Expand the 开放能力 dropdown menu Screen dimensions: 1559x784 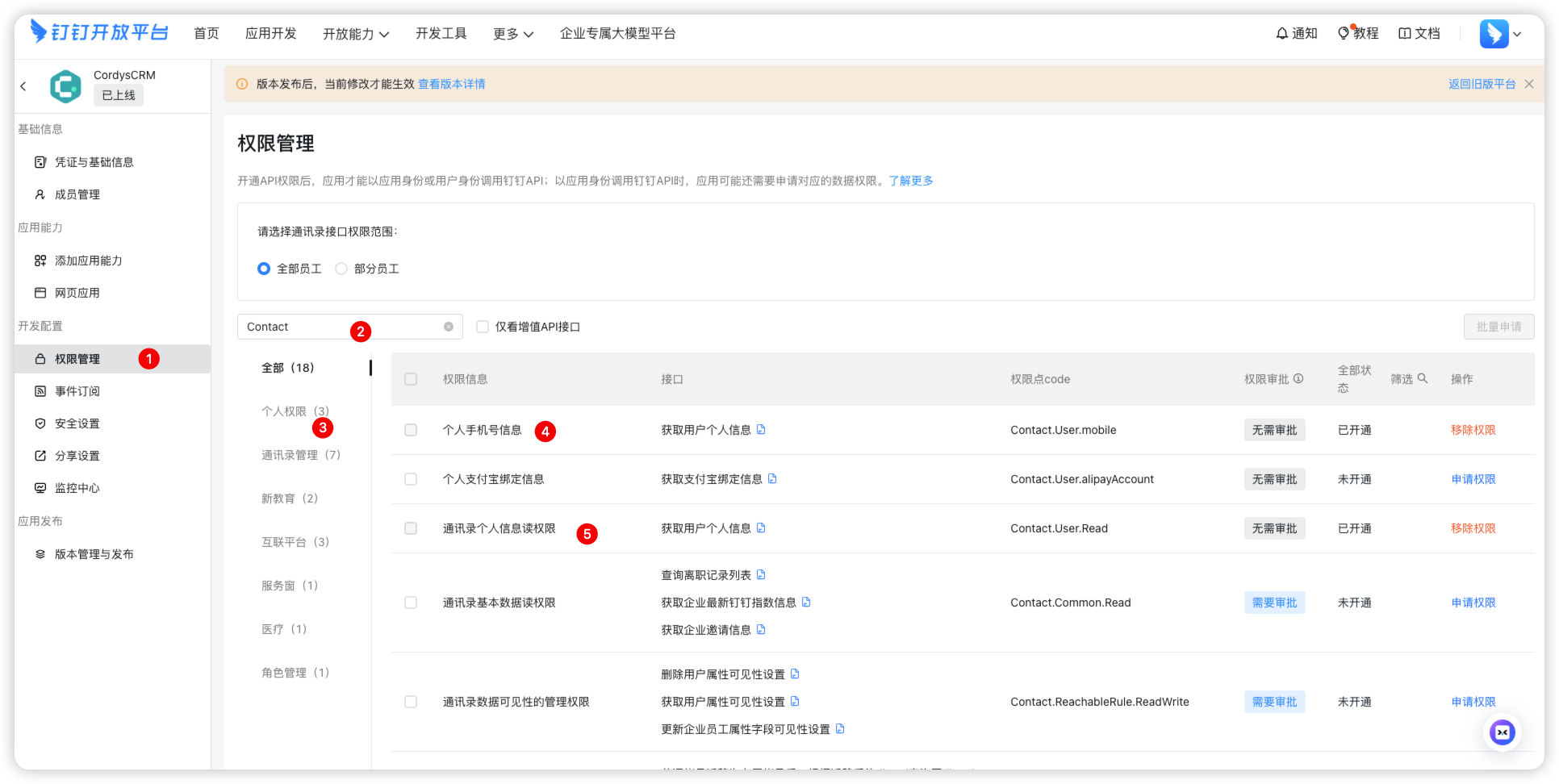(x=356, y=34)
